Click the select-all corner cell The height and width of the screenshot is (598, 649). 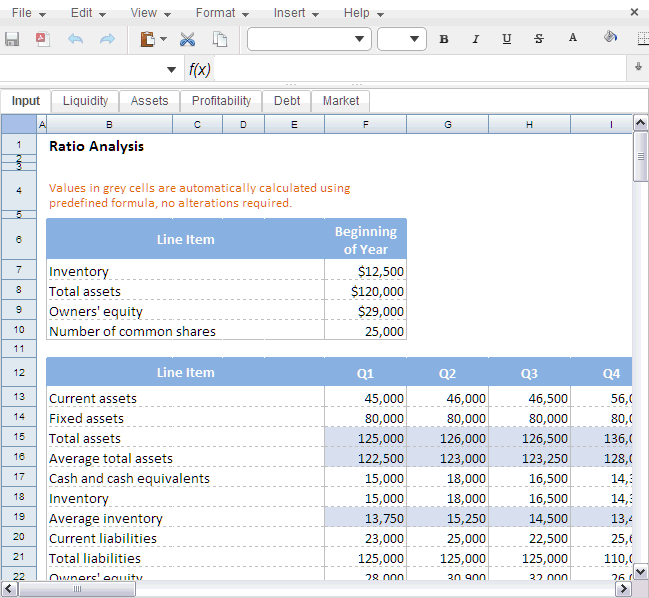point(19,124)
